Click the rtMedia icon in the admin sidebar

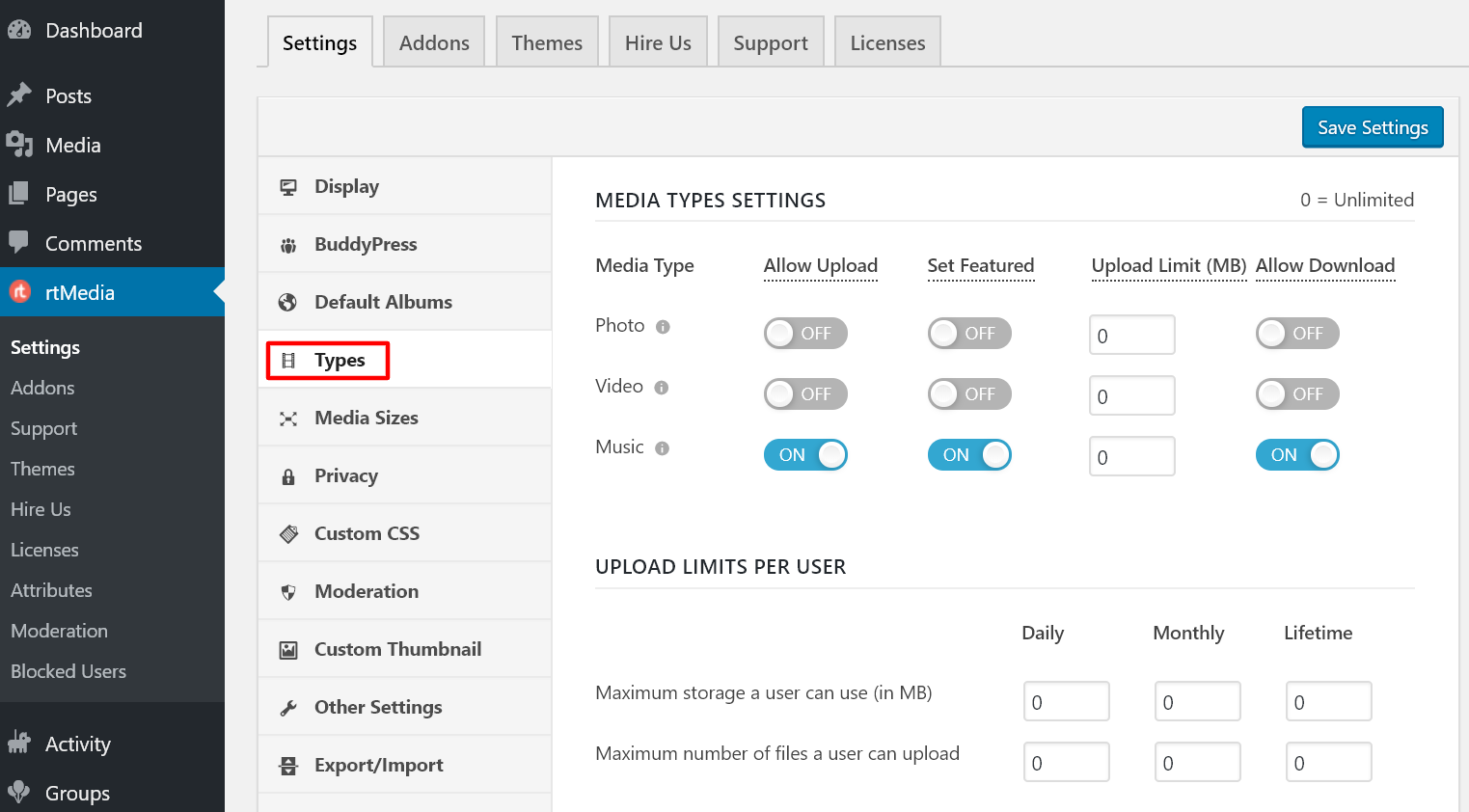point(20,291)
